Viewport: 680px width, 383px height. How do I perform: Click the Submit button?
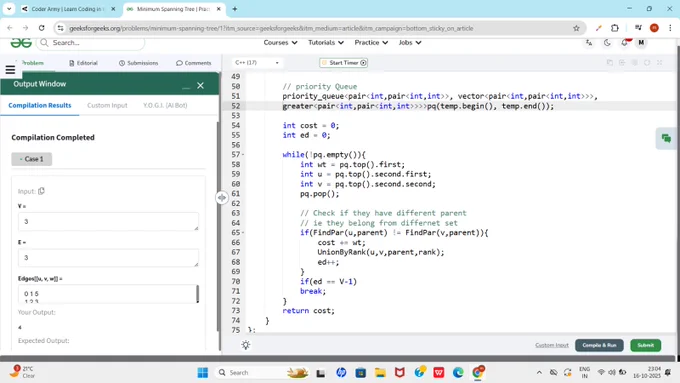point(645,345)
